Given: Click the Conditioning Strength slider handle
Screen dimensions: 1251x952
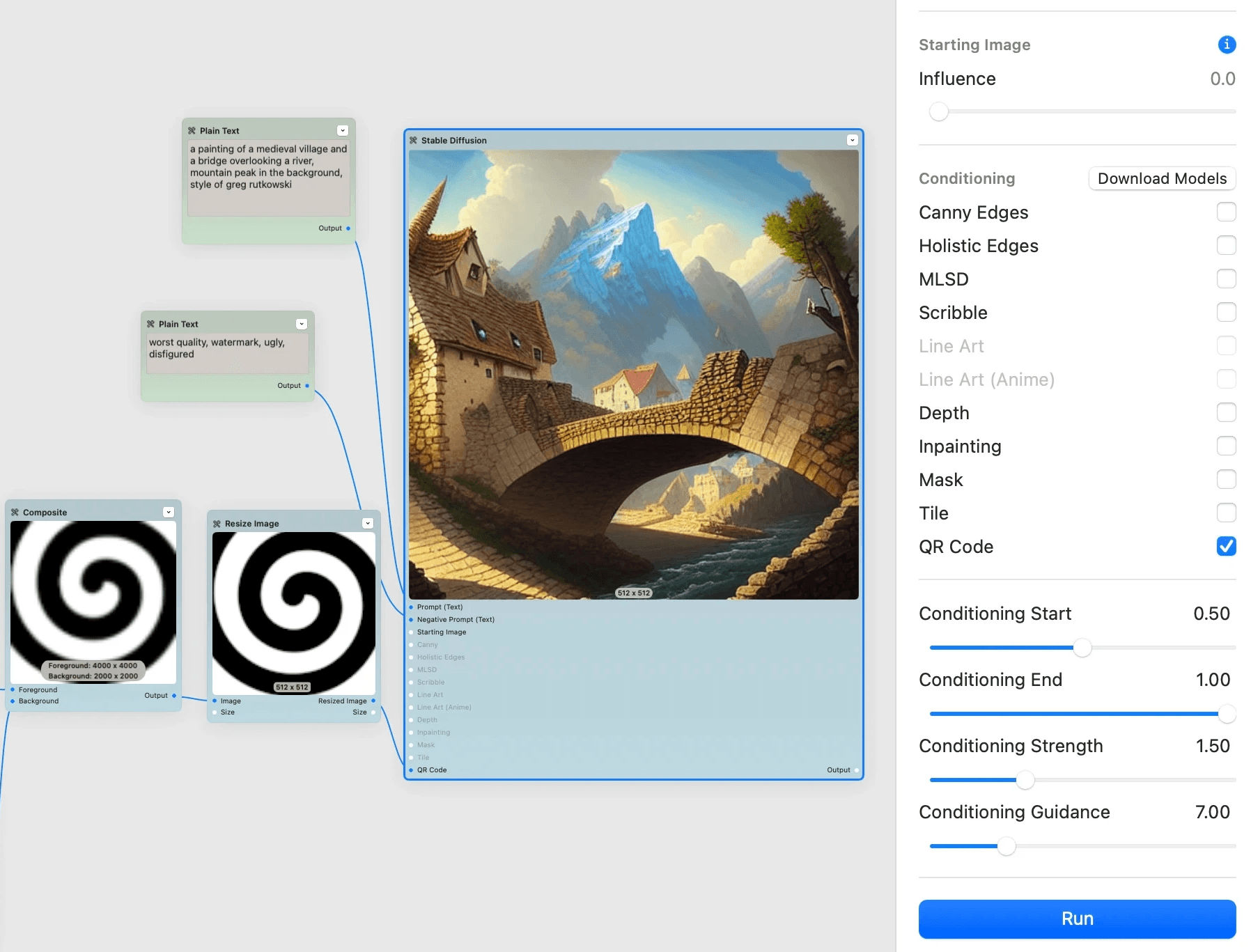Looking at the screenshot, I should pyautogui.click(x=1025, y=780).
